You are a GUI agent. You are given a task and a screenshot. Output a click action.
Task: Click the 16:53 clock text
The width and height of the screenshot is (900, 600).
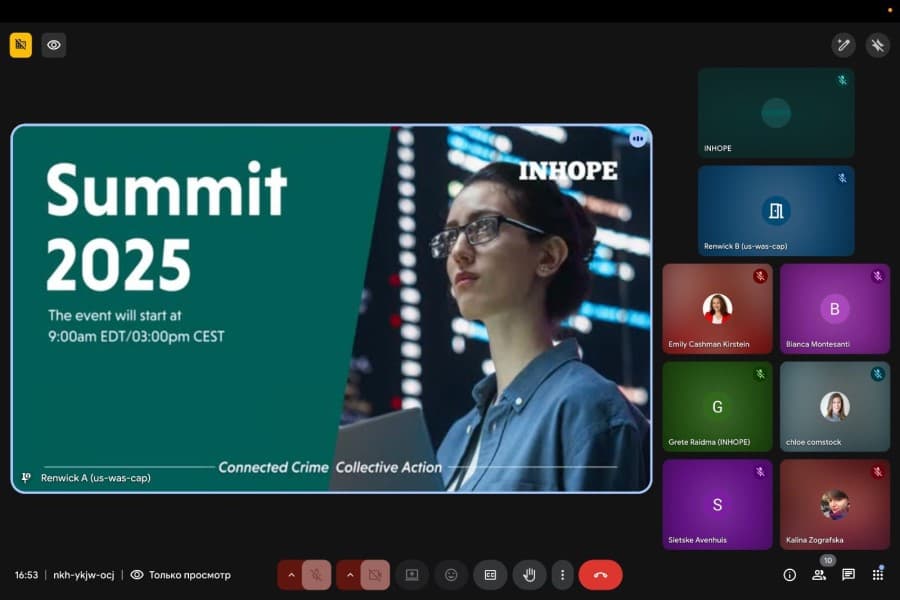26,575
